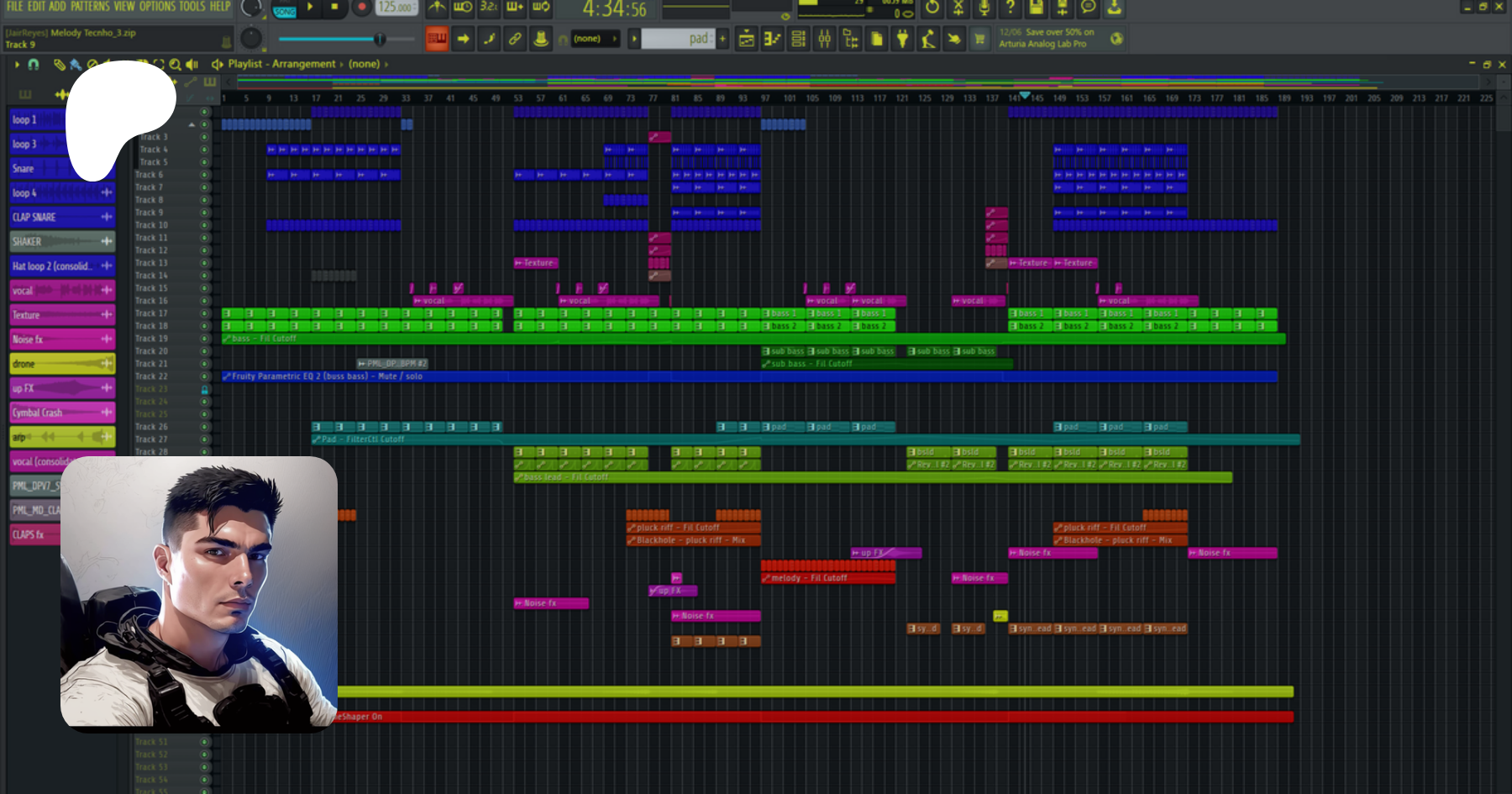Open the plugin picker plug icon

click(902, 39)
